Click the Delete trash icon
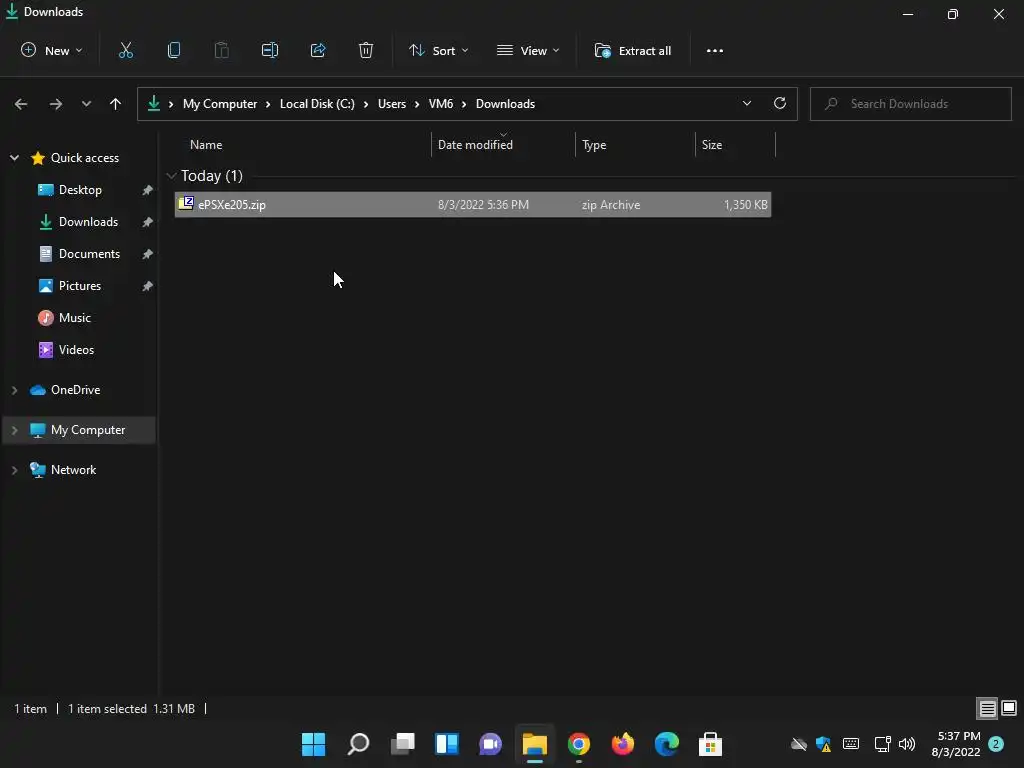The height and width of the screenshot is (768, 1024). click(366, 50)
